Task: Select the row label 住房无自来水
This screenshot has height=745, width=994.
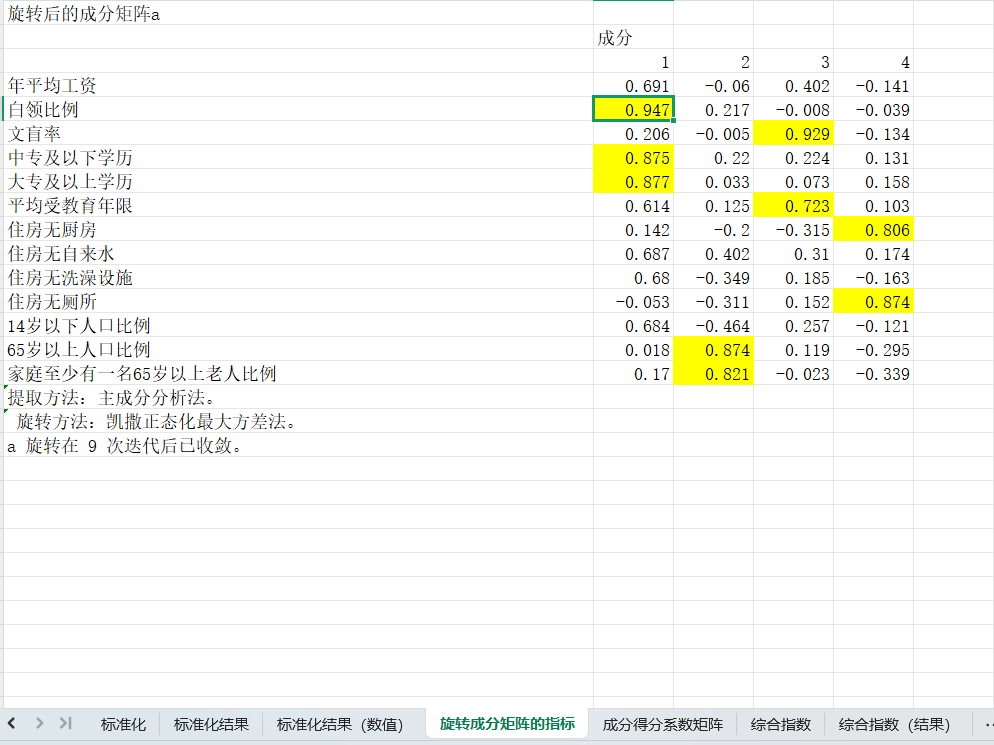Action: (x=298, y=254)
